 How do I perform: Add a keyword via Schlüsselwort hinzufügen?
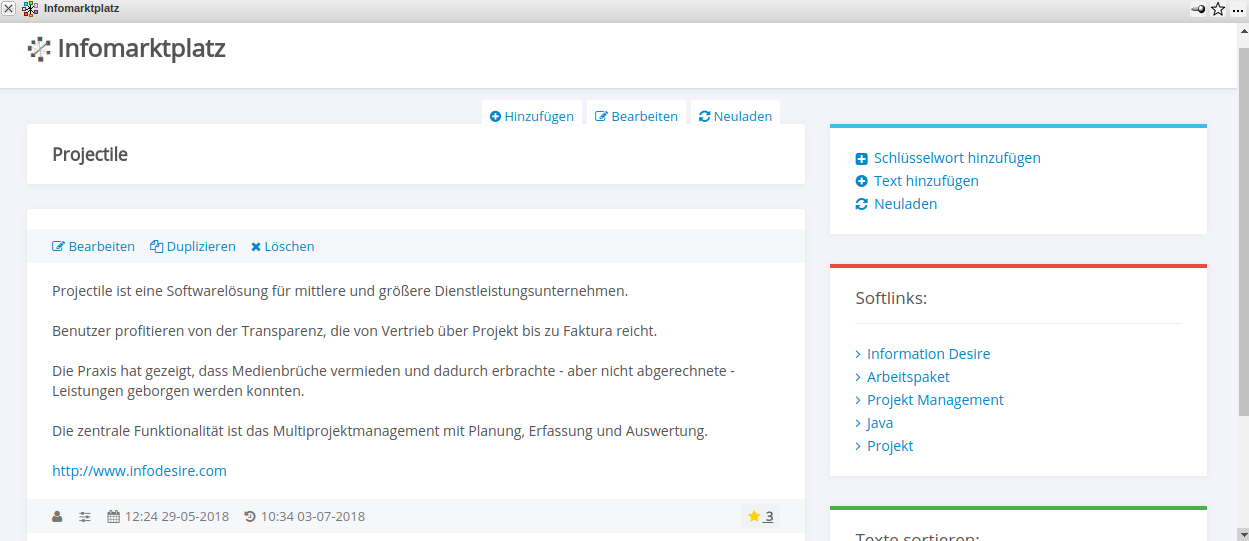tap(956, 158)
